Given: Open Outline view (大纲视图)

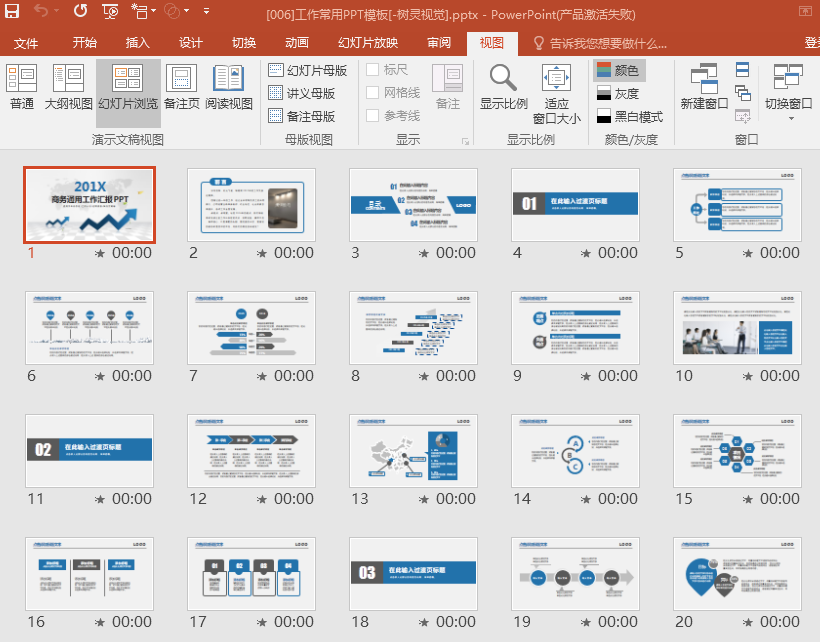Looking at the screenshot, I should 68,87.
